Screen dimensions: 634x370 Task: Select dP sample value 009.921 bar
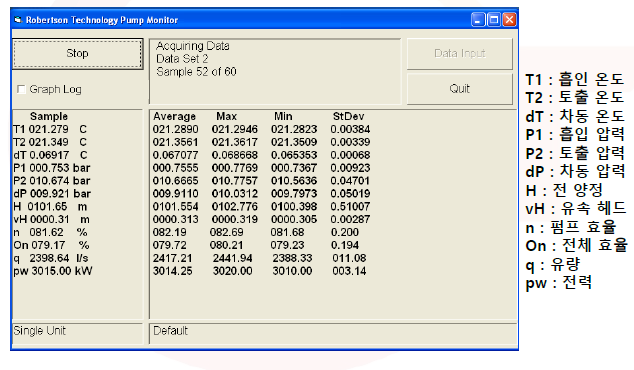pyautogui.click(x=60, y=194)
